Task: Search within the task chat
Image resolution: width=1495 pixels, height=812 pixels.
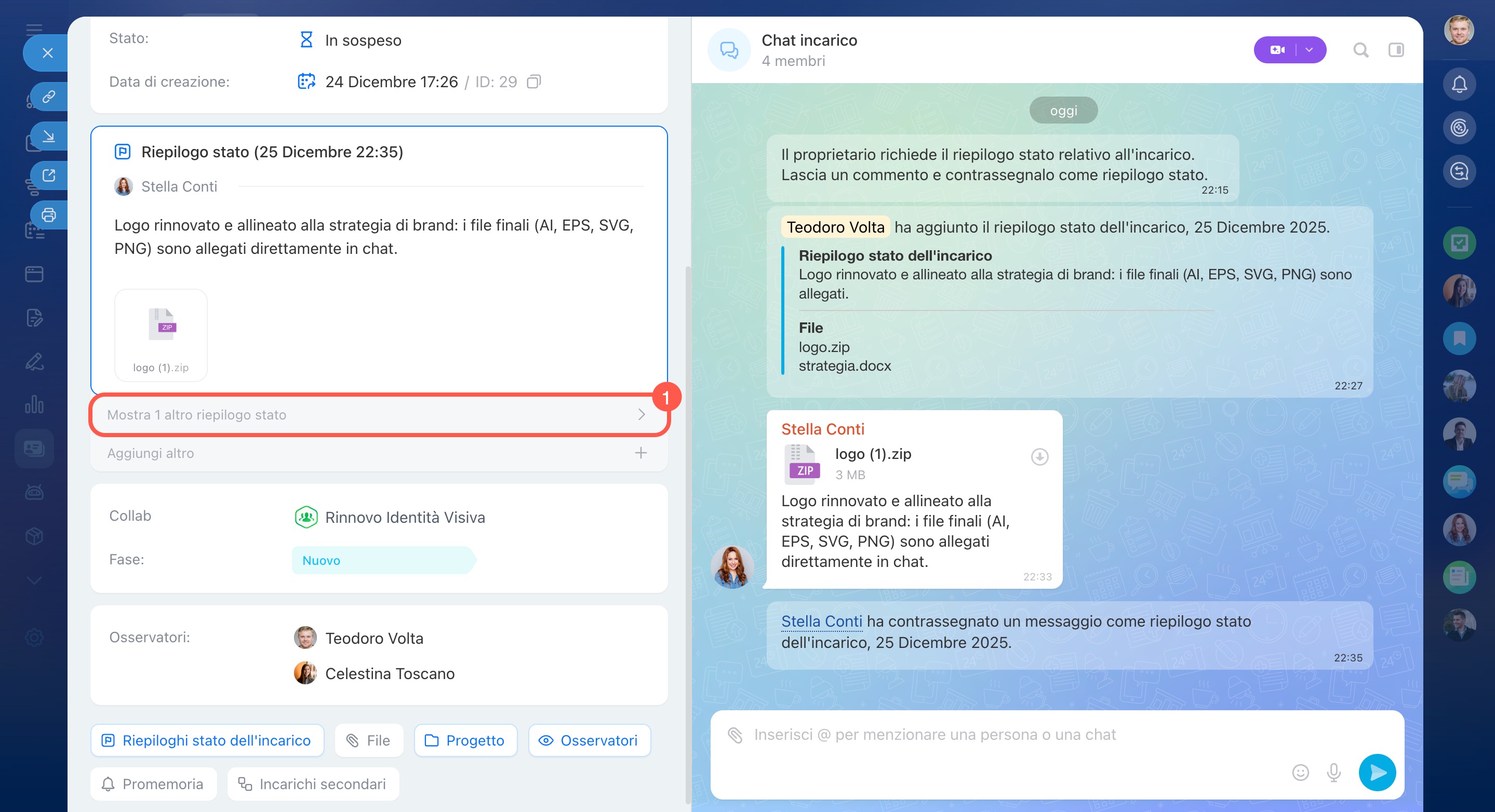Action: [x=1360, y=50]
